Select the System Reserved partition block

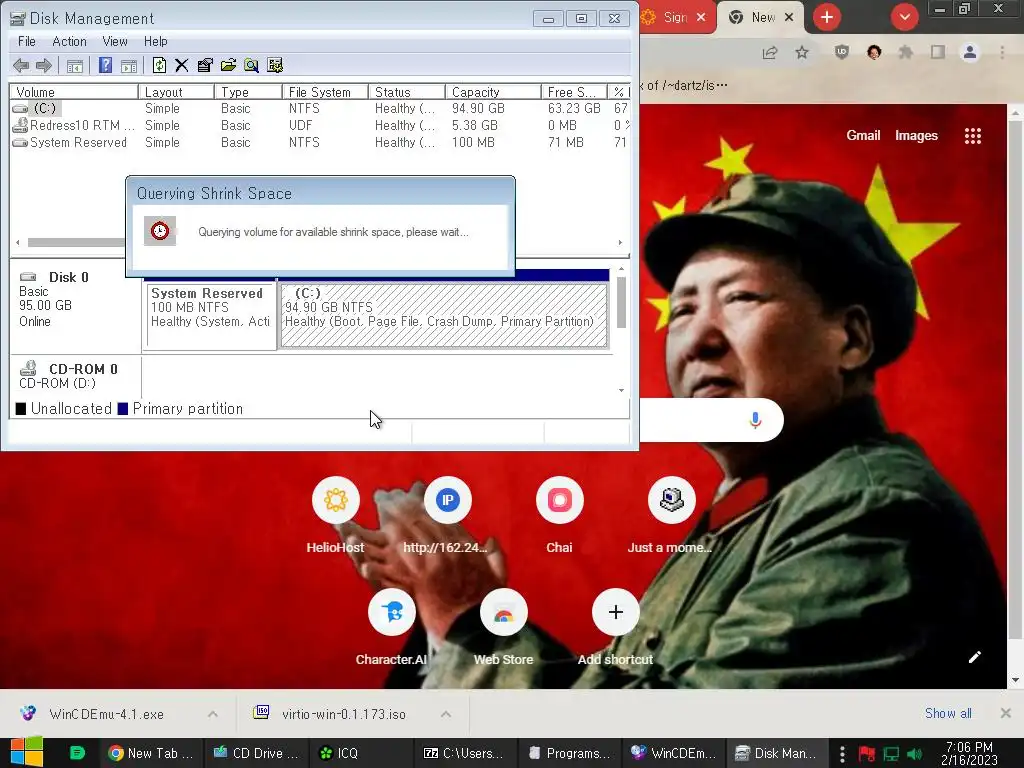pyautogui.click(x=211, y=315)
